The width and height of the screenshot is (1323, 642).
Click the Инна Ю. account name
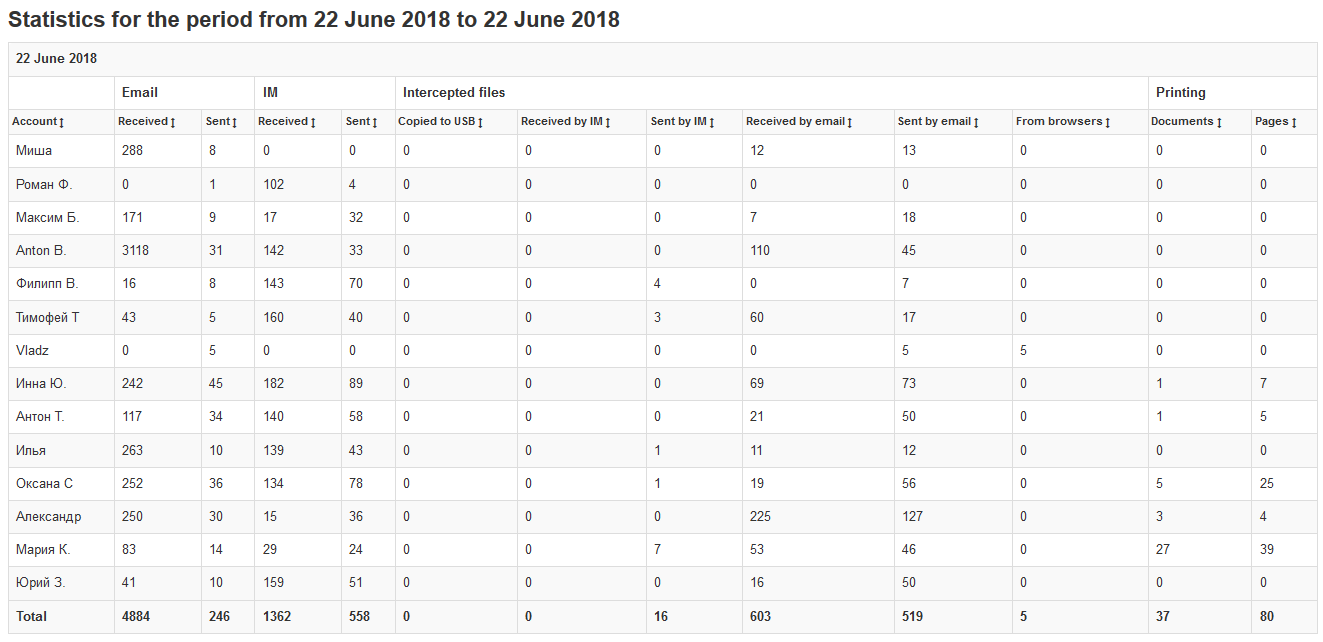[x=42, y=384]
